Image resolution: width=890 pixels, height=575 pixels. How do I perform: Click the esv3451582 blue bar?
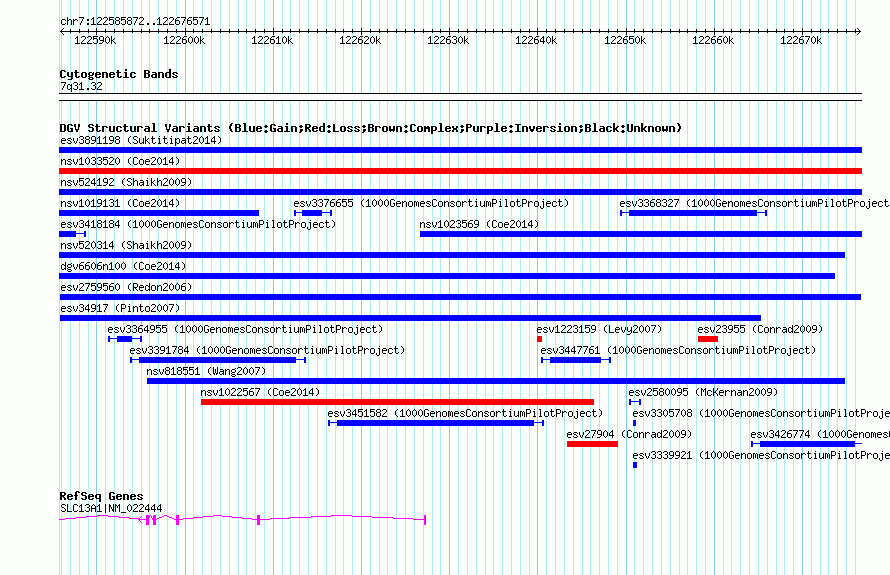[436, 423]
